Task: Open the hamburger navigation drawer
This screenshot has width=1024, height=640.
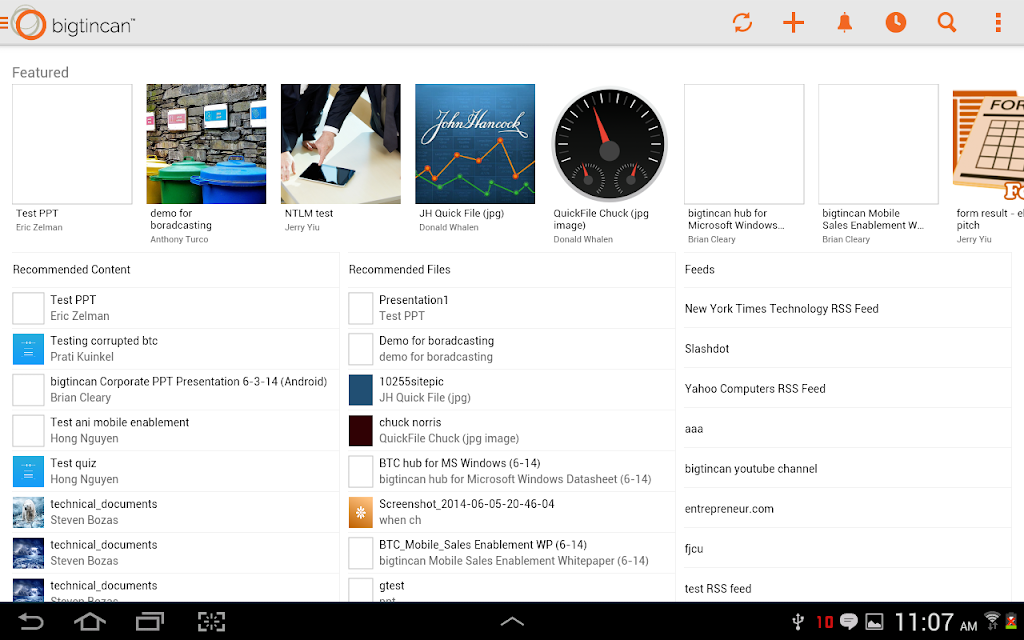Action: (4, 24)
